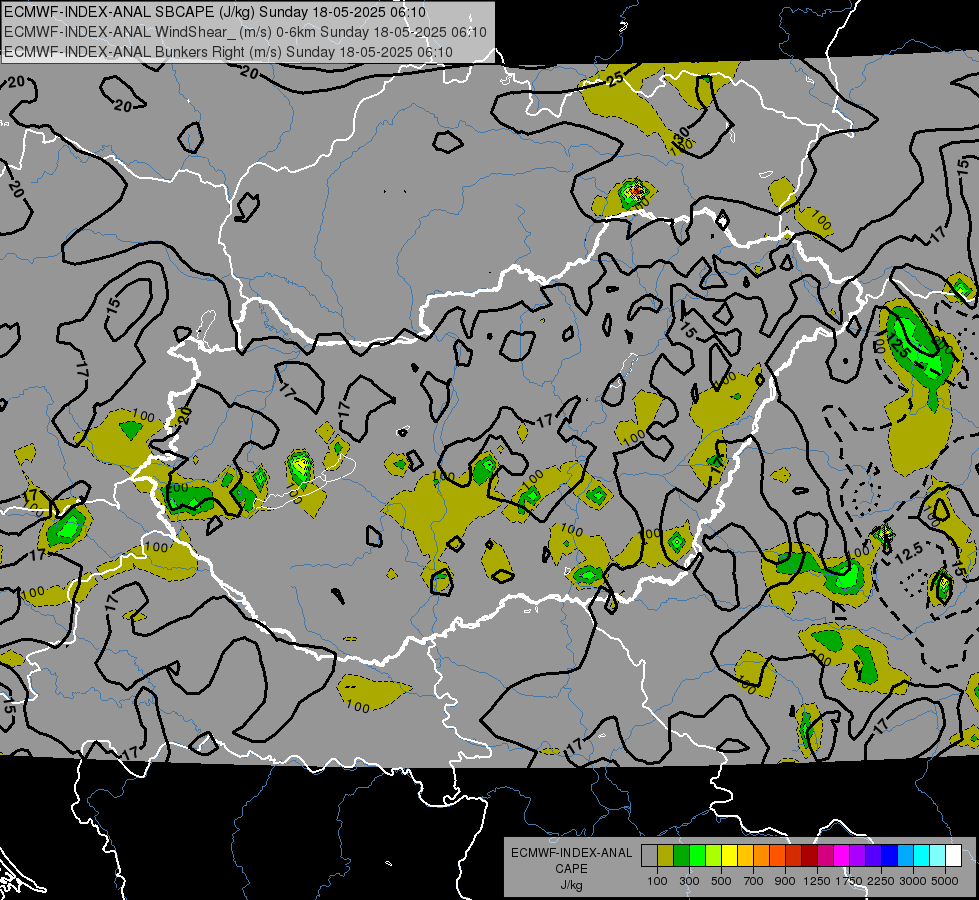The width and height of the screenshot is (979, 900).
Task: Select the olive legend swatch after 100
Action: 665,856
